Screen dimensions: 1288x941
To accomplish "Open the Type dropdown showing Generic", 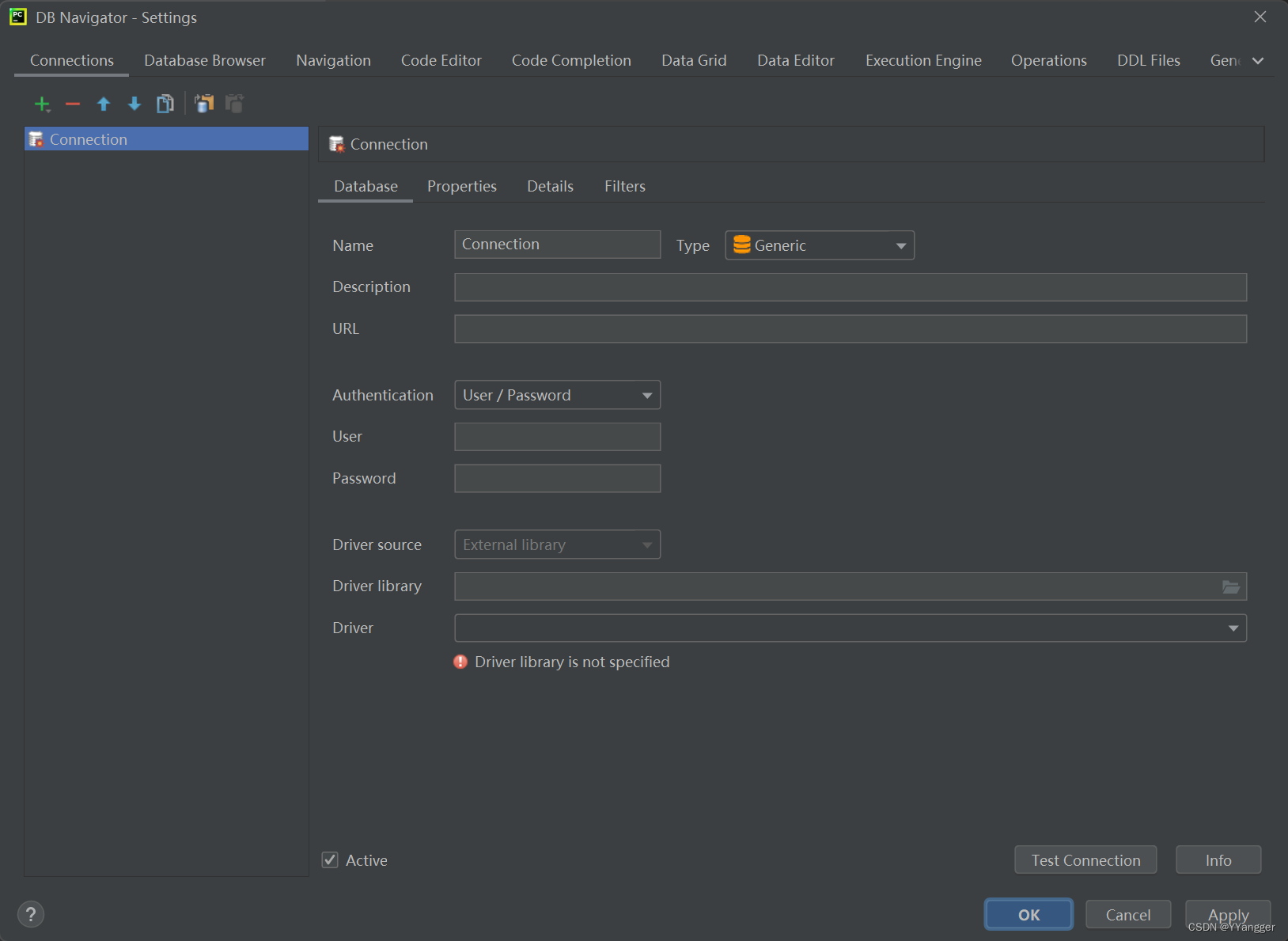I will pos(820,245).
